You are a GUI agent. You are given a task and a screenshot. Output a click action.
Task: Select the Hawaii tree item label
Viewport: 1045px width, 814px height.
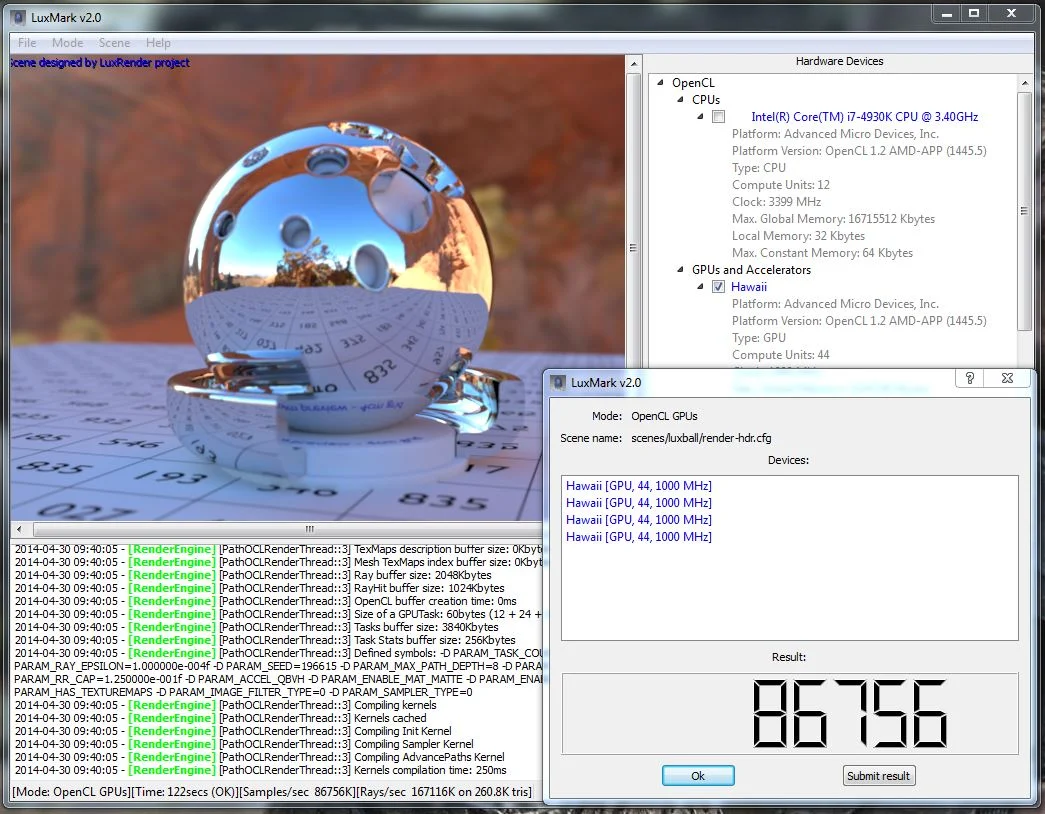[748, 287]
